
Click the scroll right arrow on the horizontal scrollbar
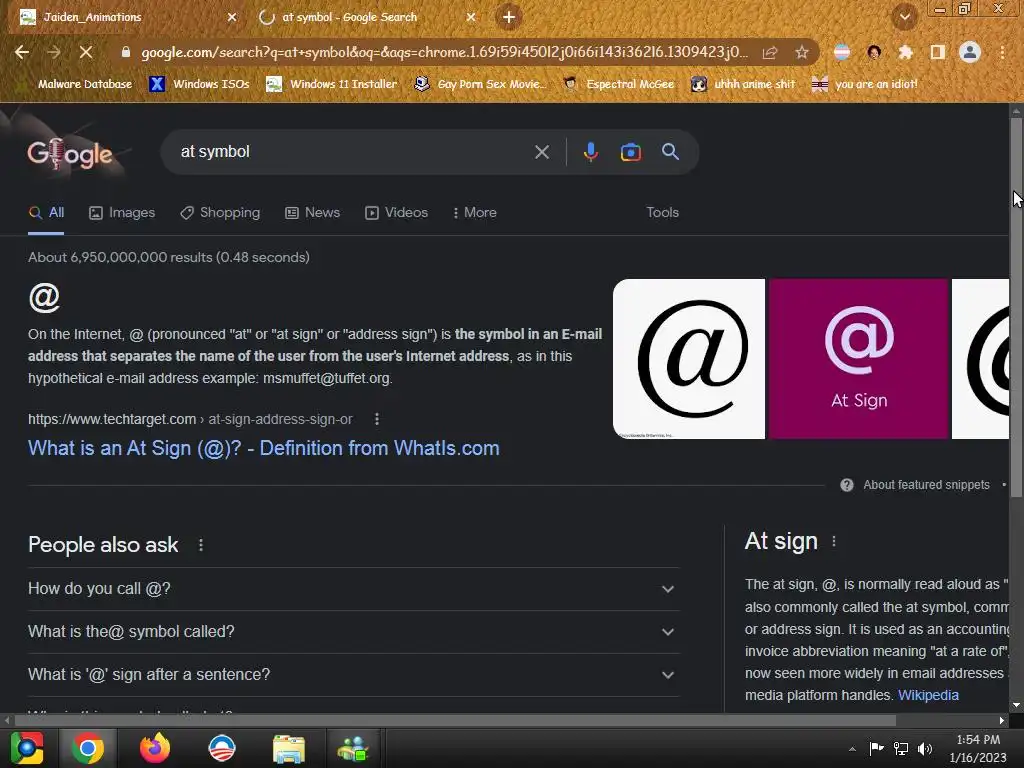(x=1002, y=720)
